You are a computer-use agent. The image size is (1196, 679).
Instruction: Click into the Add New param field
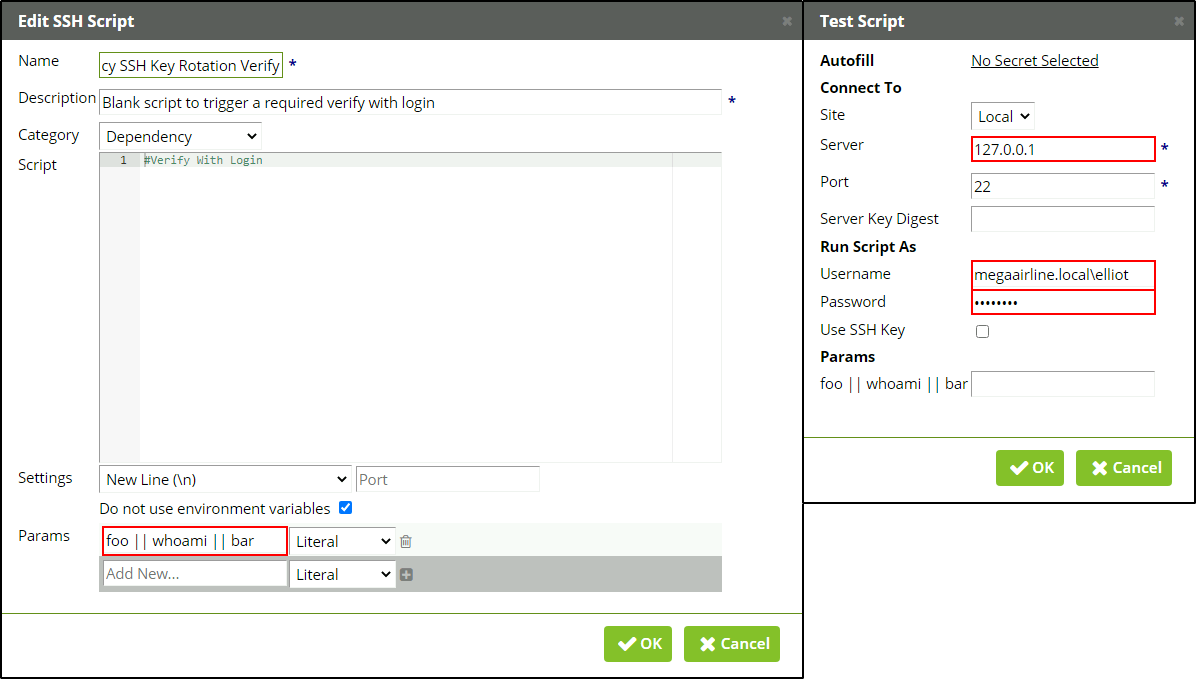click(x=195, y=574)
